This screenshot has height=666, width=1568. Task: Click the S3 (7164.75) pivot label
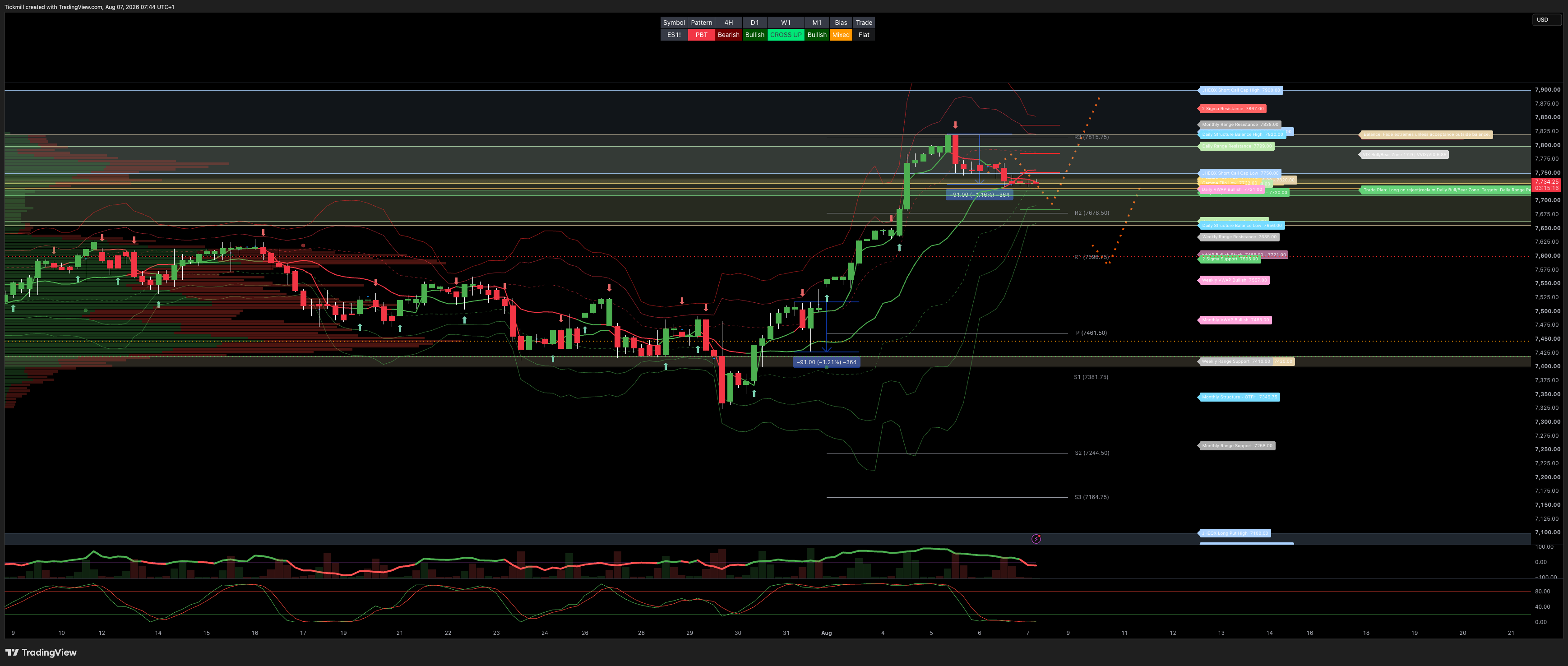pos(1092,497)
